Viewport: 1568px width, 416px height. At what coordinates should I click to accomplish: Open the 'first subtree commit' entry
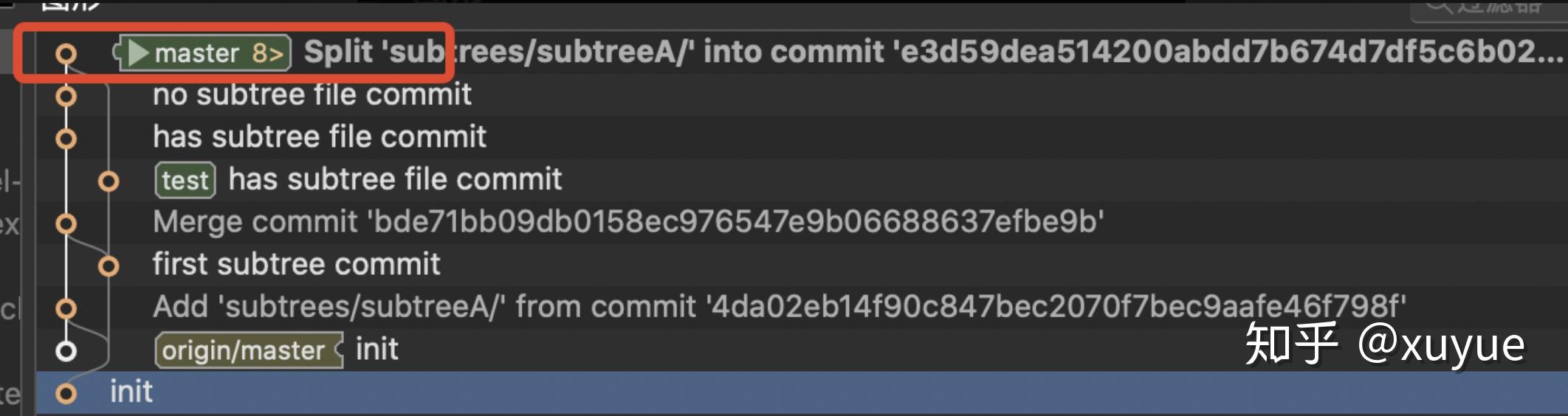296,265
